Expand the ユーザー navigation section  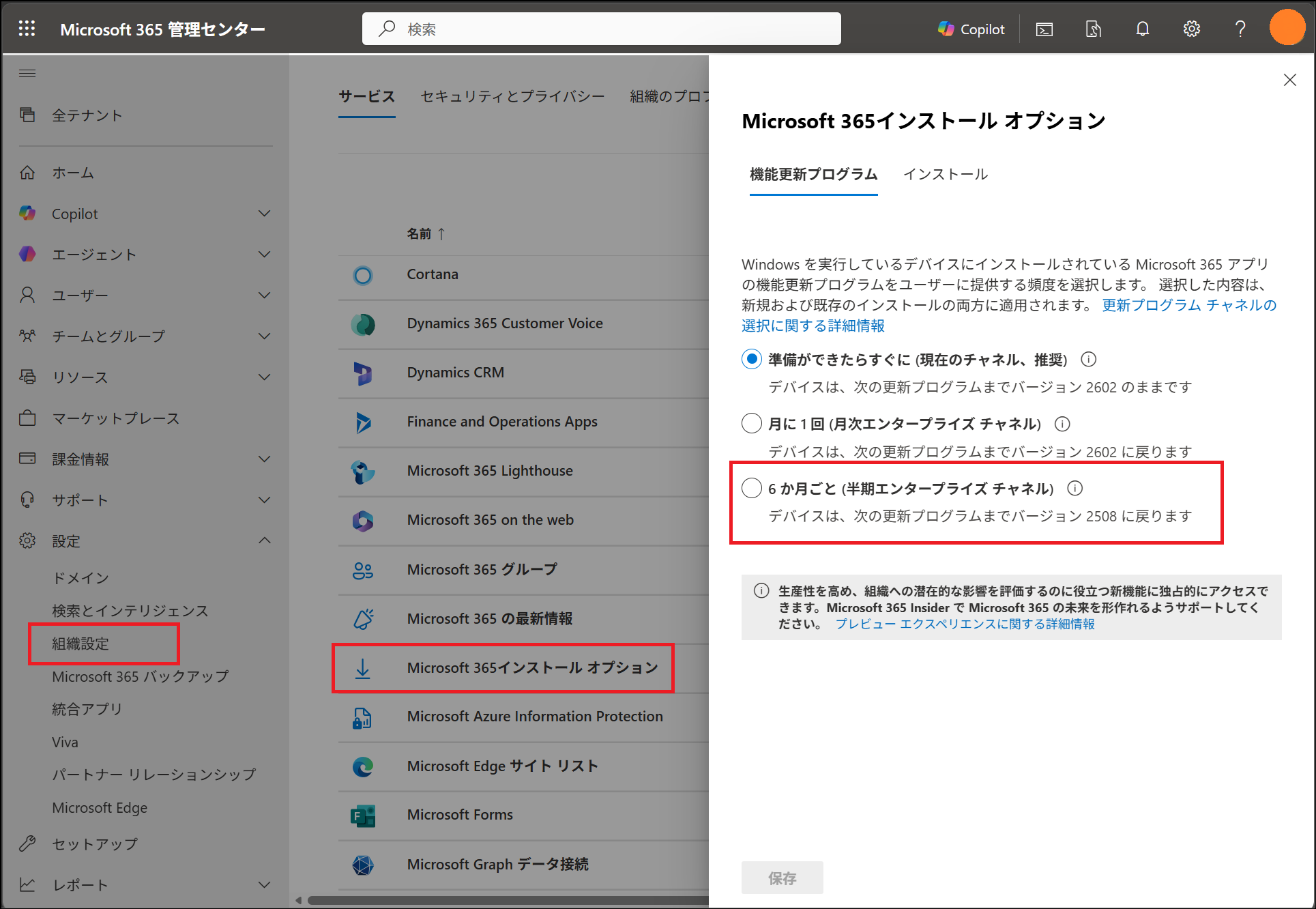click(x=264, y=295)
